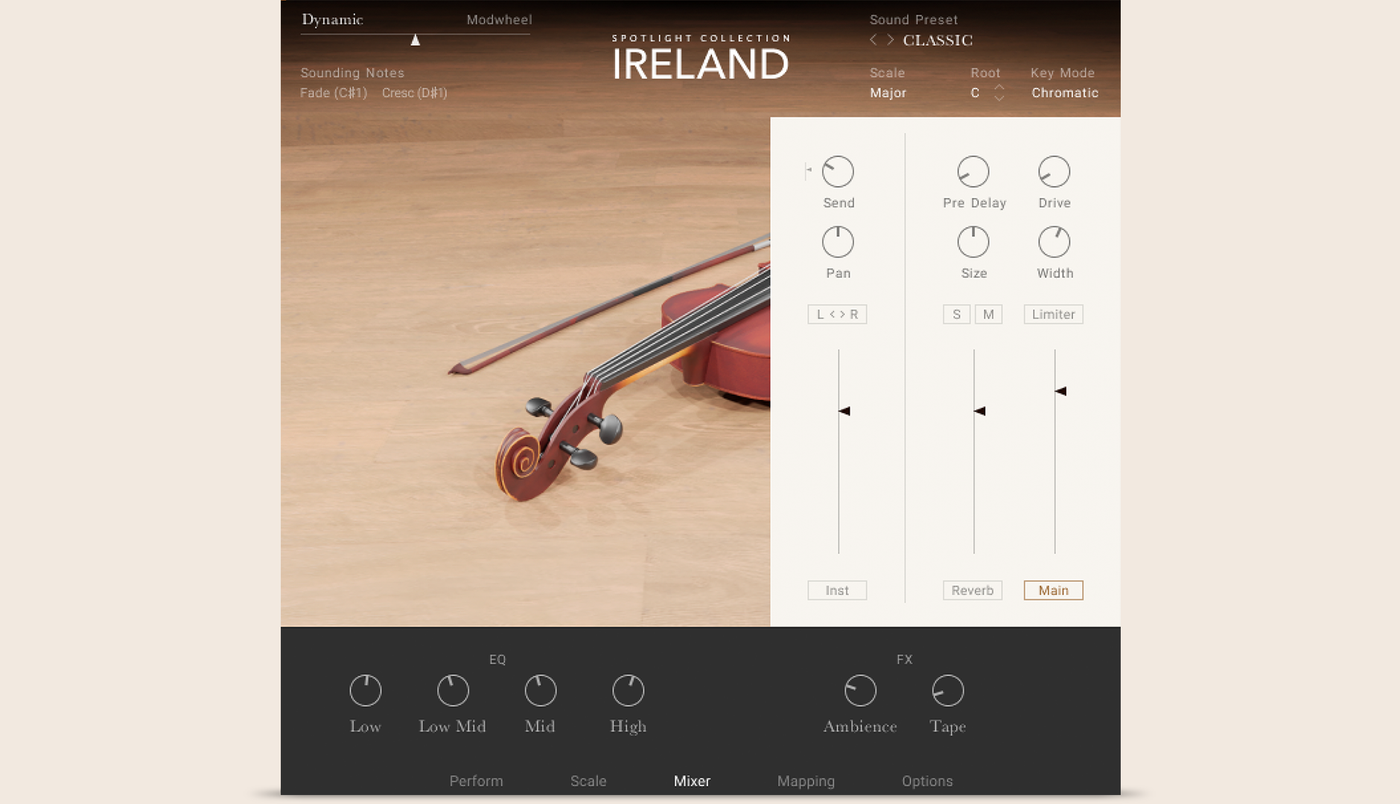This screenshot has height=804, width=1400.
Task: Switch to the Scale tab
Action: coord(588,781)
